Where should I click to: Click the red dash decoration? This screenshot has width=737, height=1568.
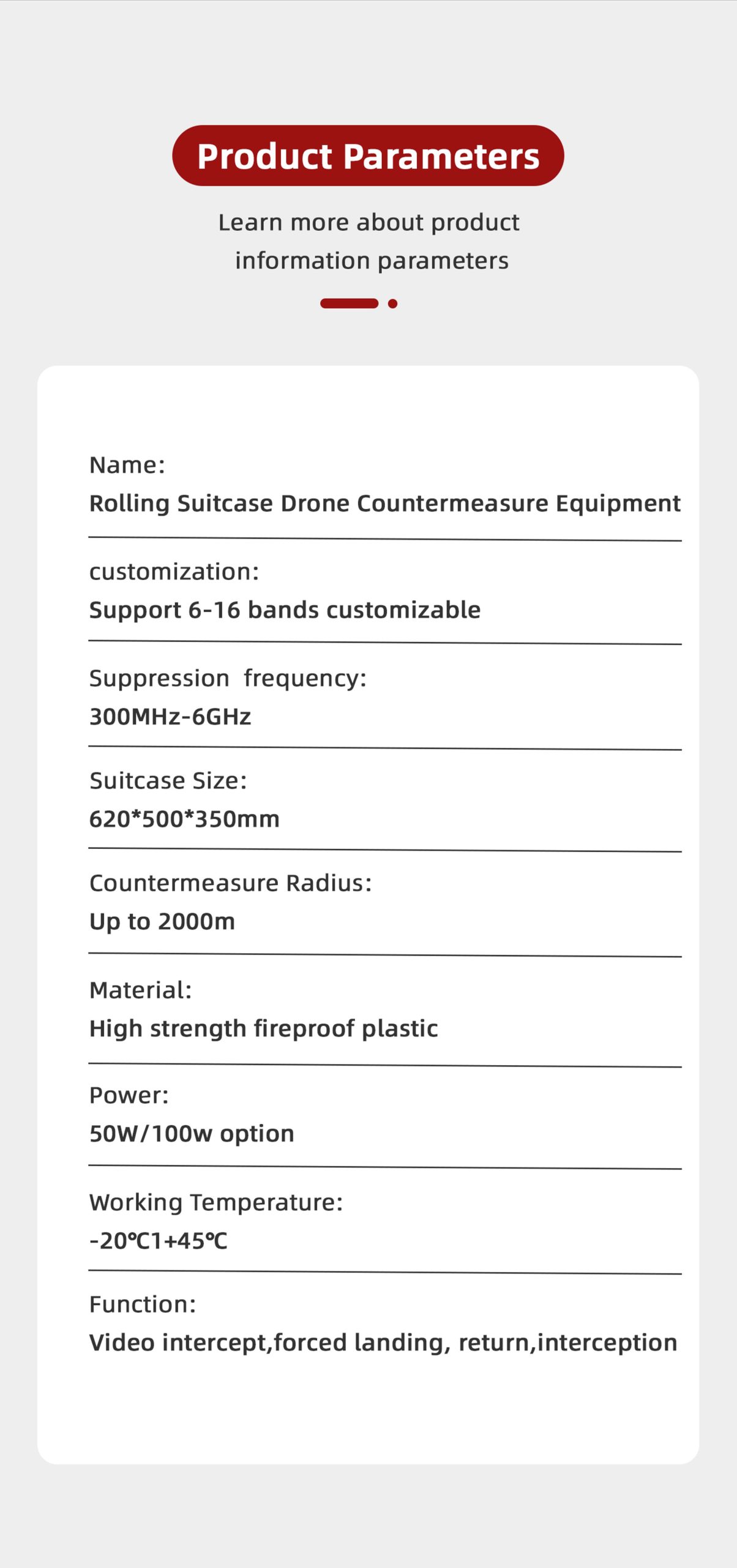click(350, 303)
